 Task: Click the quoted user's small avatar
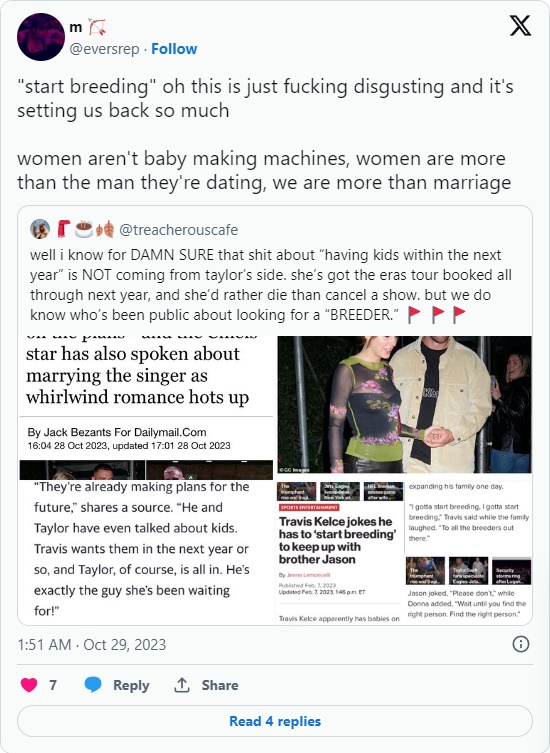pyautogui.click(x=40, y=230)
